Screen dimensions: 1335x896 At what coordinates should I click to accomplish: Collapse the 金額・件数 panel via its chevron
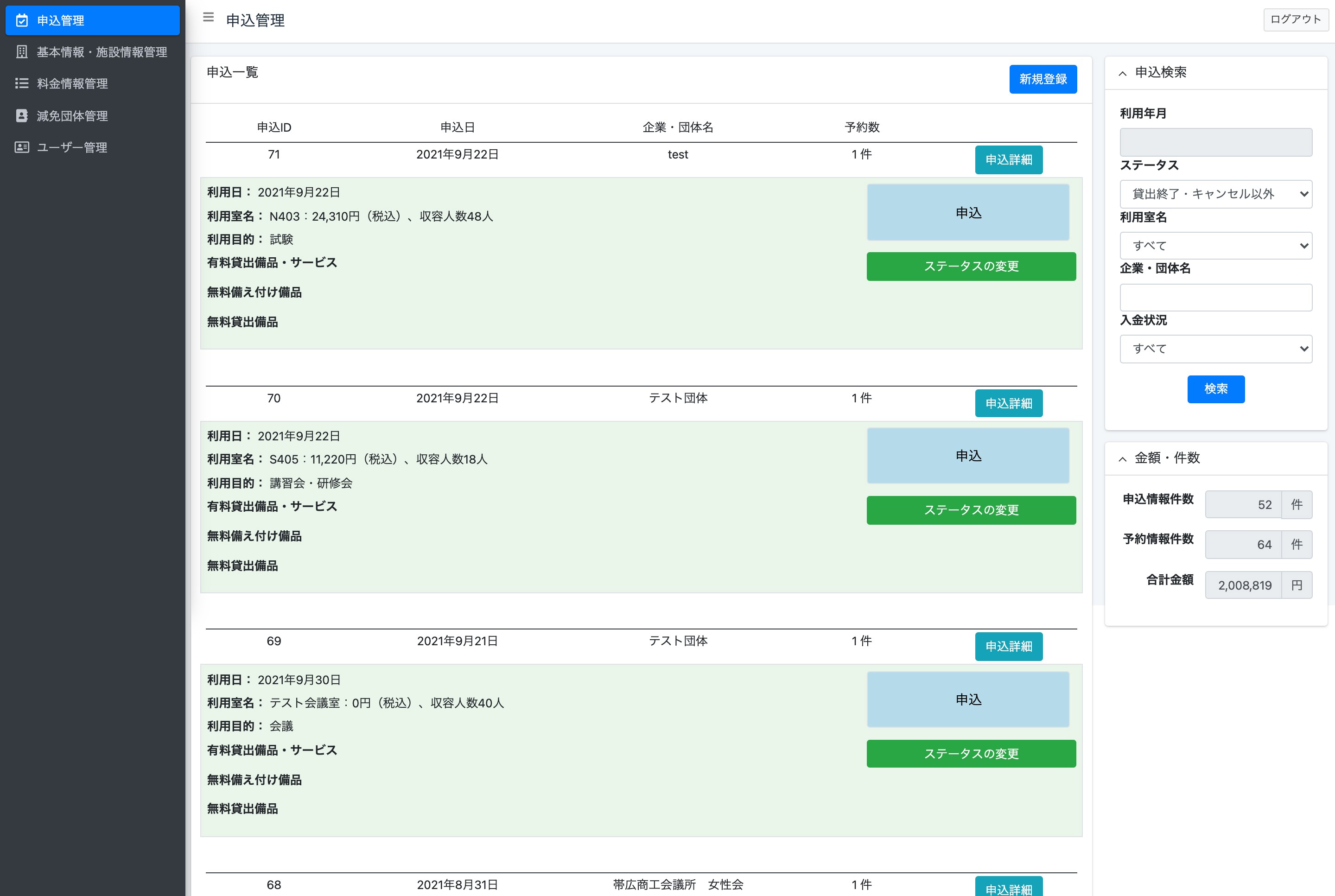[x=1122, y=459]
